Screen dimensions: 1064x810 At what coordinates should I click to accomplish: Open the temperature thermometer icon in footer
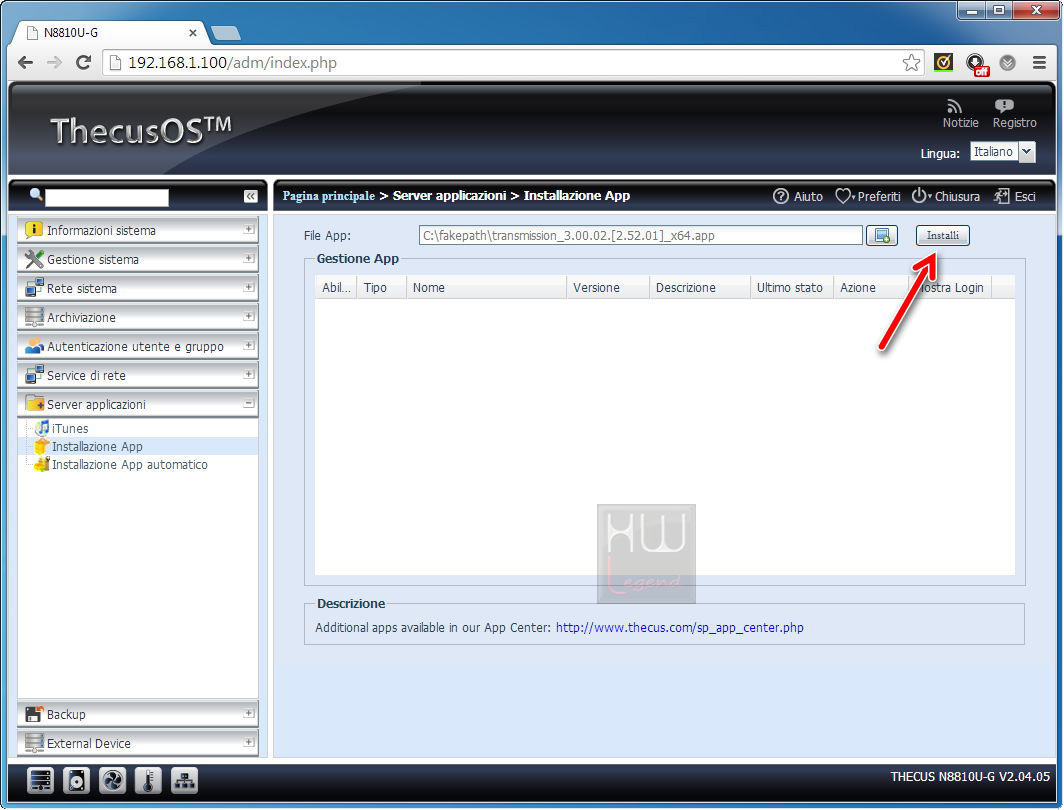pos(148,781)
